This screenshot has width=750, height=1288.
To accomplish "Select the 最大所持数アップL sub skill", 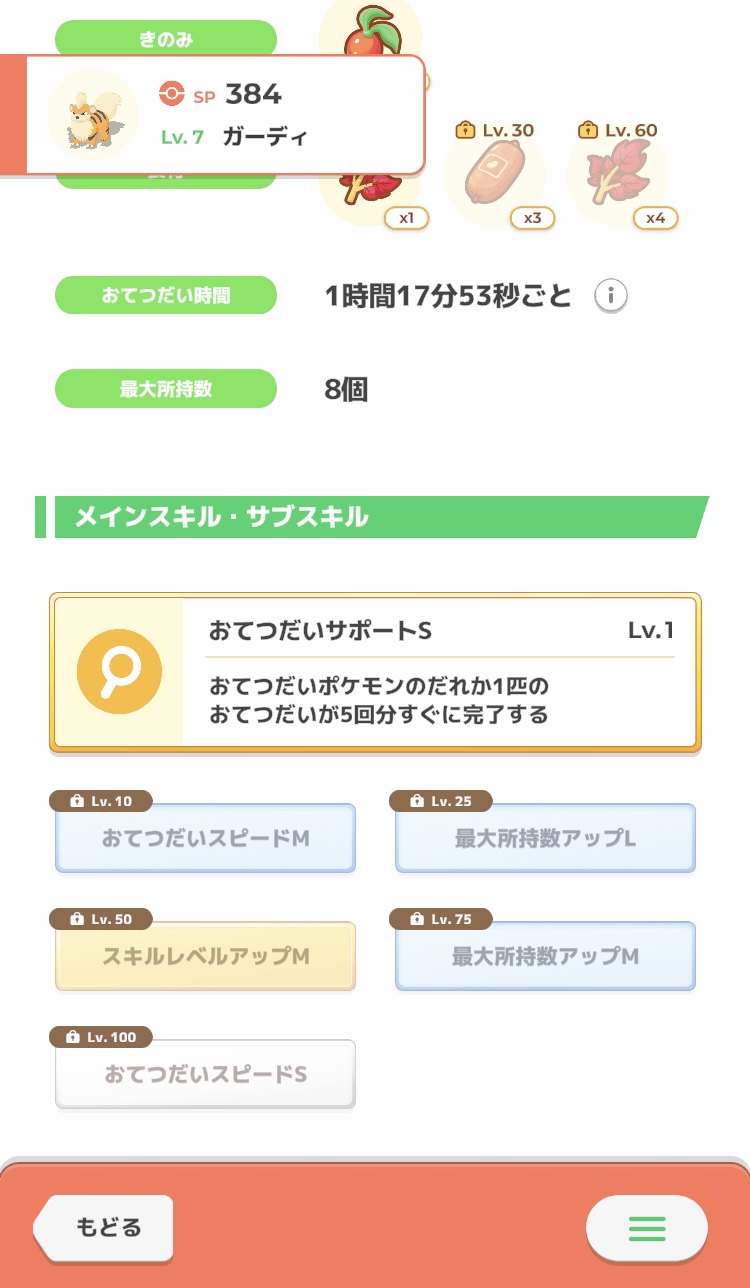I will [545, 838].
